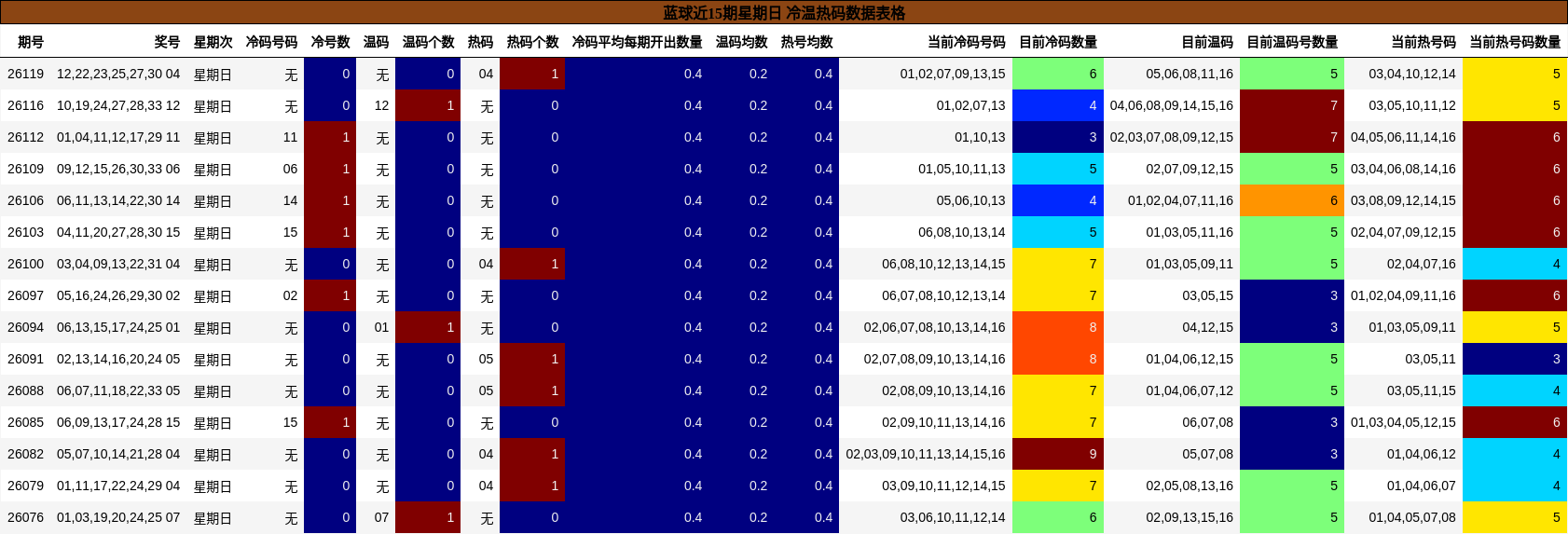Select the 当前冷码号码 column header
This screenshot has height=534, width=1568.
click(x=966, y=42)
